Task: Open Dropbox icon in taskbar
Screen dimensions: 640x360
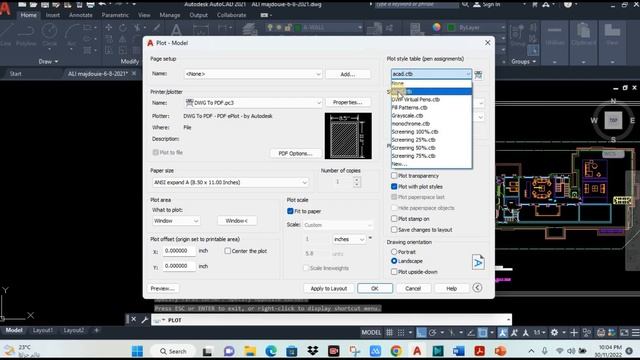Action: click(x=313, y=351)
